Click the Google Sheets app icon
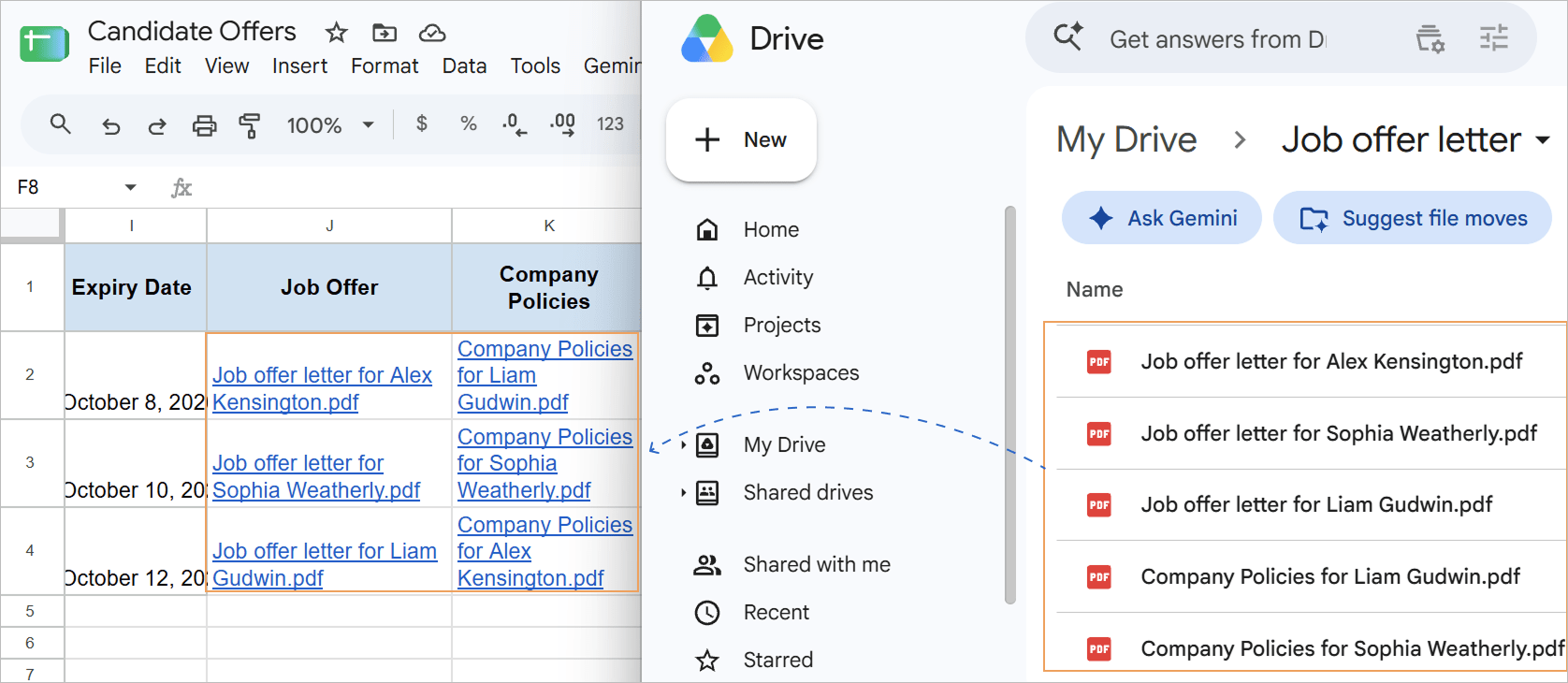 [44, 43]
